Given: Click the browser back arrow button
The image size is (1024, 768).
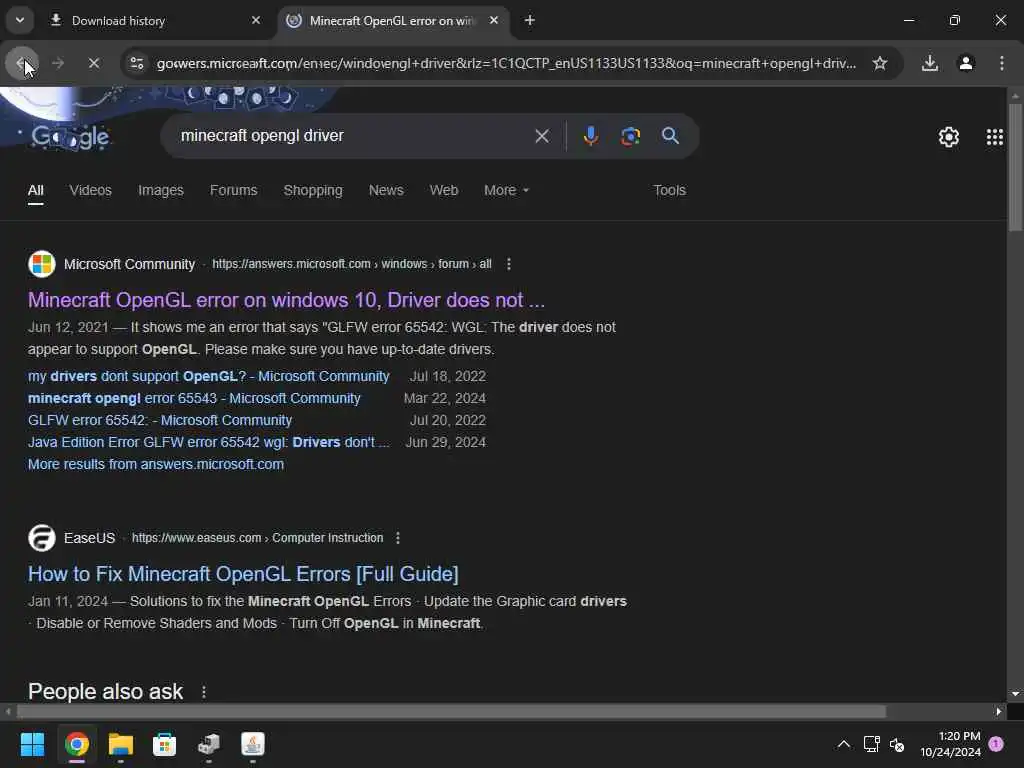Looking at the screenshot, I should click(22, 63).
